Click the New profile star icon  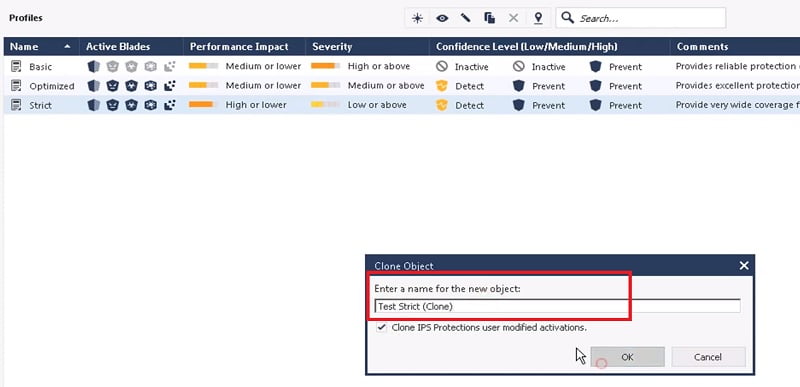pos(417,18)
